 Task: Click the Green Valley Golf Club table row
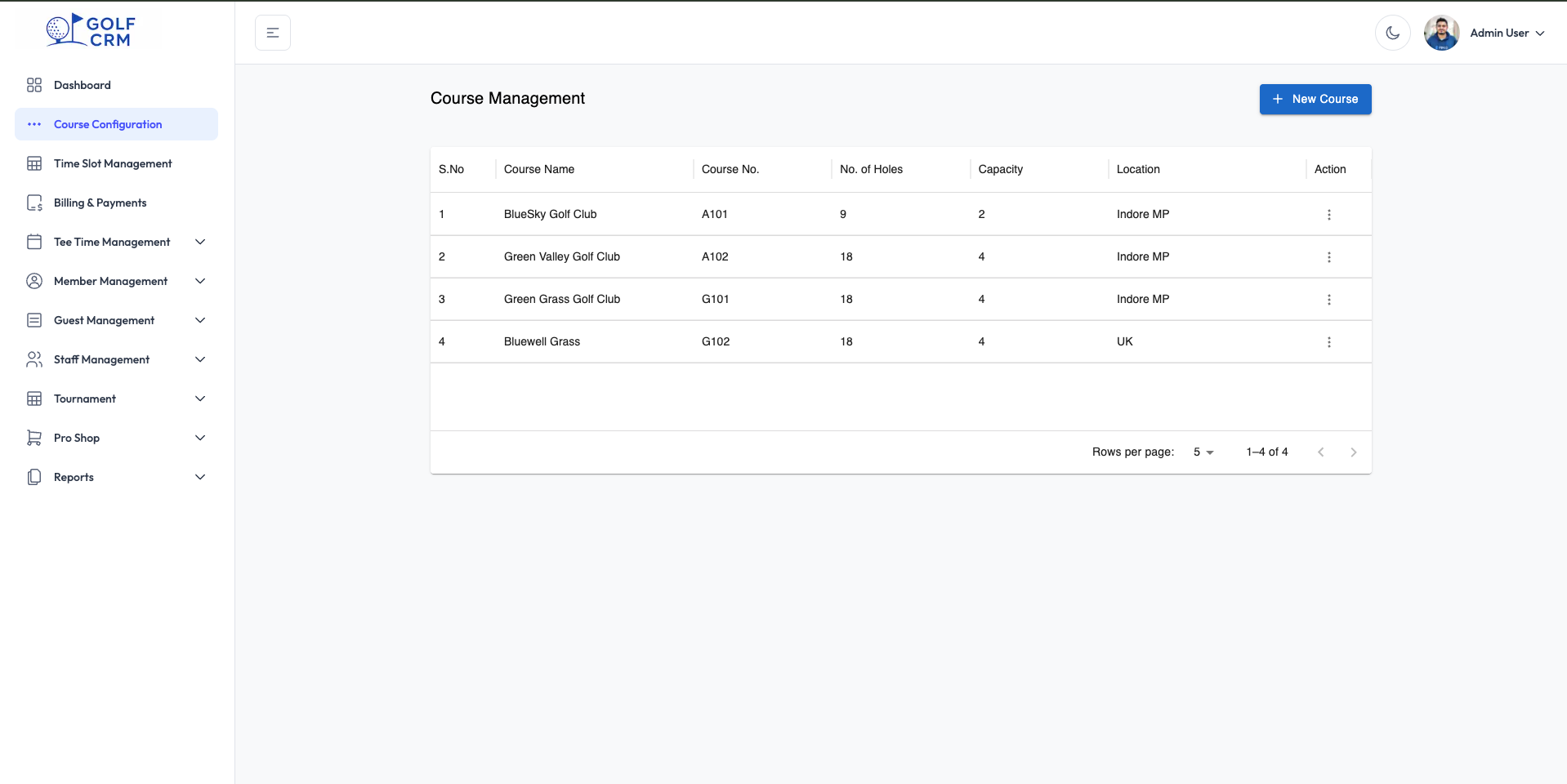735,256
